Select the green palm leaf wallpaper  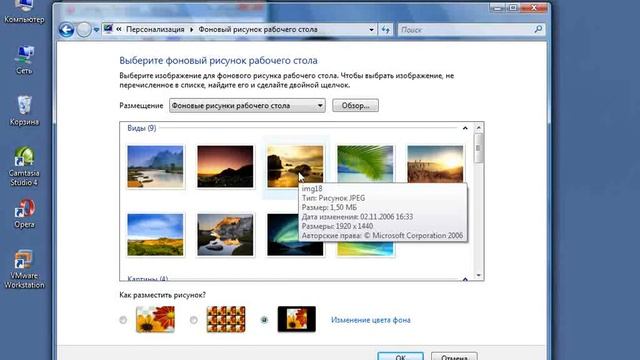pos(365,163)
